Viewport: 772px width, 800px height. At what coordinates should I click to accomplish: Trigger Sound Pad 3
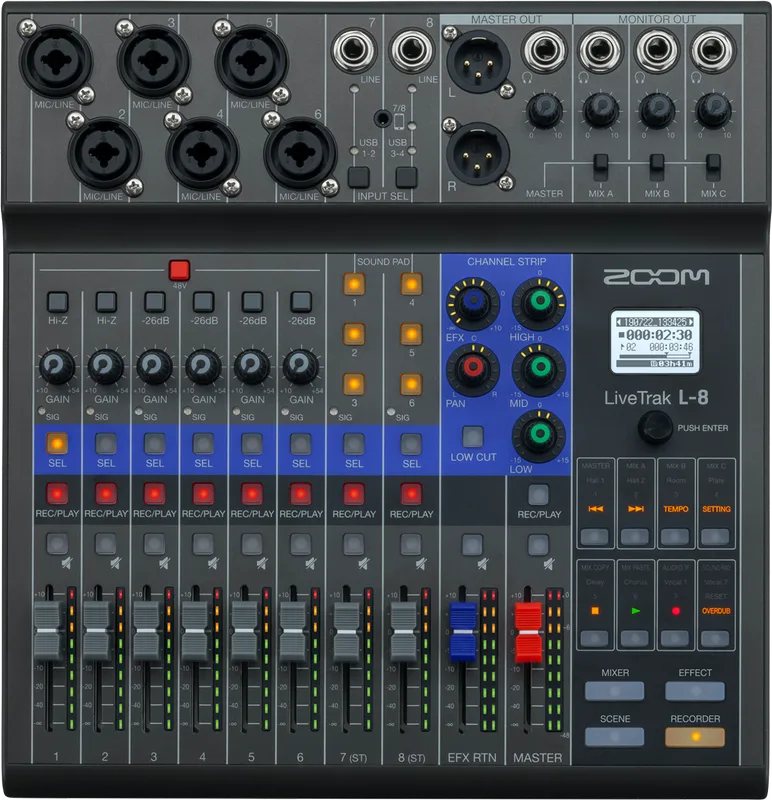pos(354,384)
